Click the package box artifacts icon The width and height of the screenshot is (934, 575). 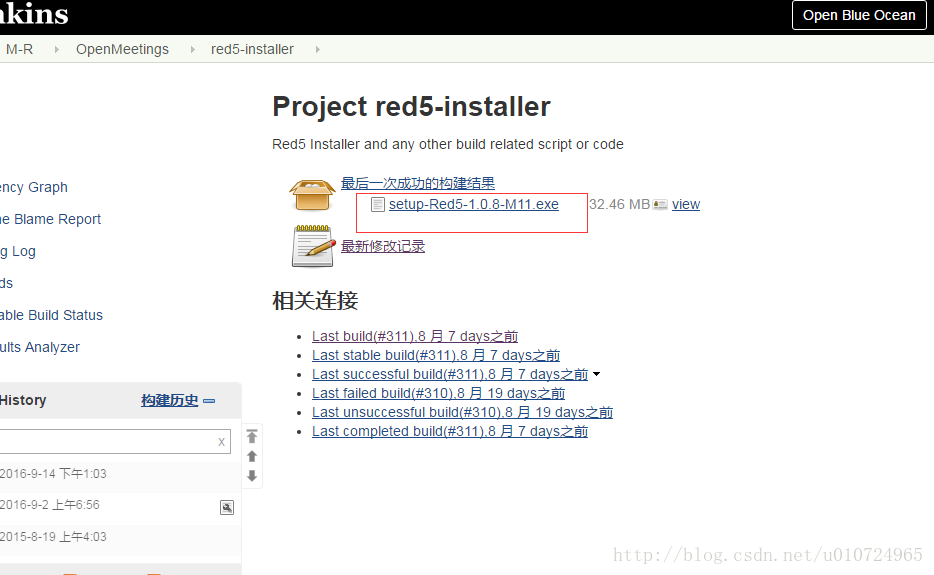pyautogui.click(x=312, y=195)
